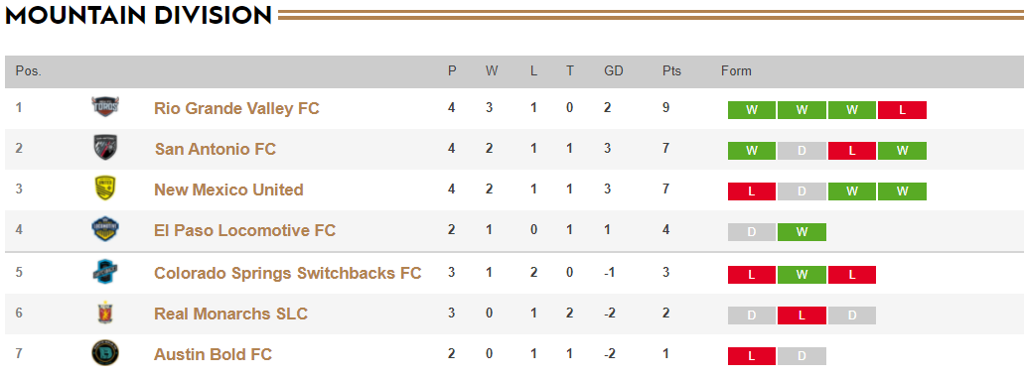Viewport: 1024px width, 378px height.
Task: Click the El Paso Locomotive FC badge
Action: 105,230
